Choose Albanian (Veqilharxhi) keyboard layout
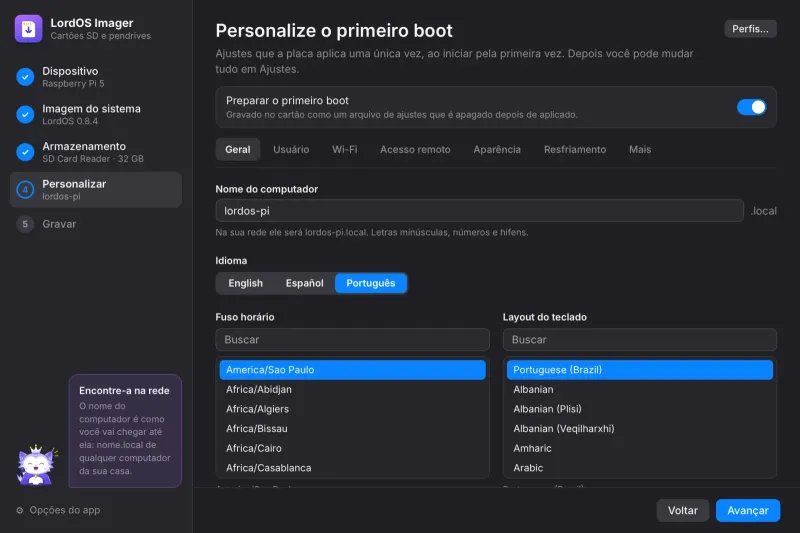Viewport: 800px width, 533px height. tap(640, 429)
